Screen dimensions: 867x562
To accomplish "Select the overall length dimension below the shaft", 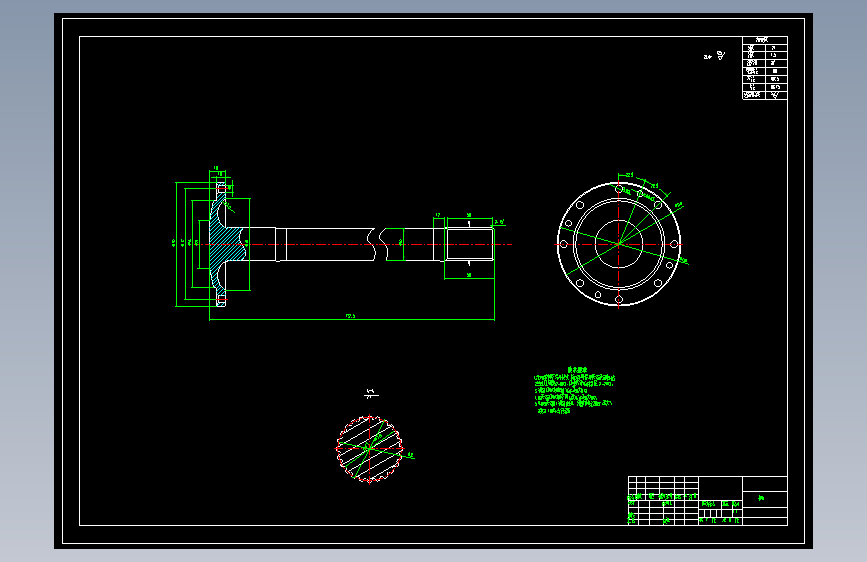I will click(352, 317).
